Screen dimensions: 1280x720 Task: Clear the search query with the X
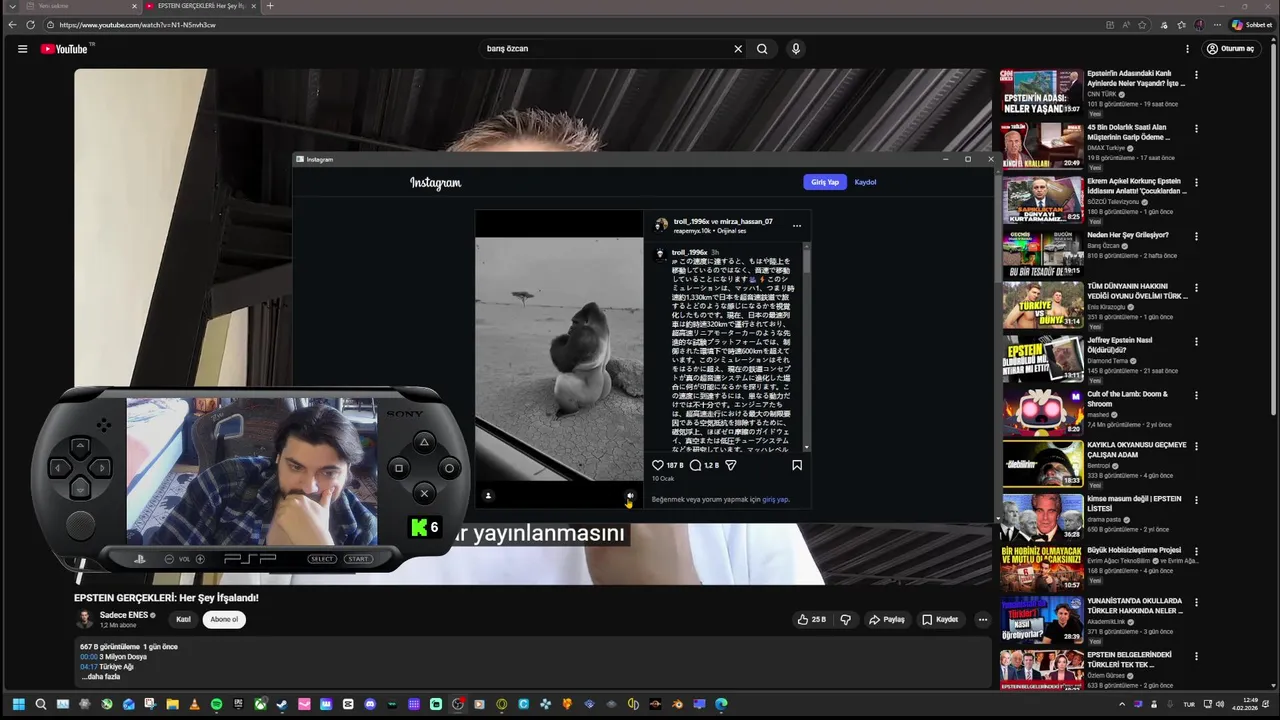[738, 49]
